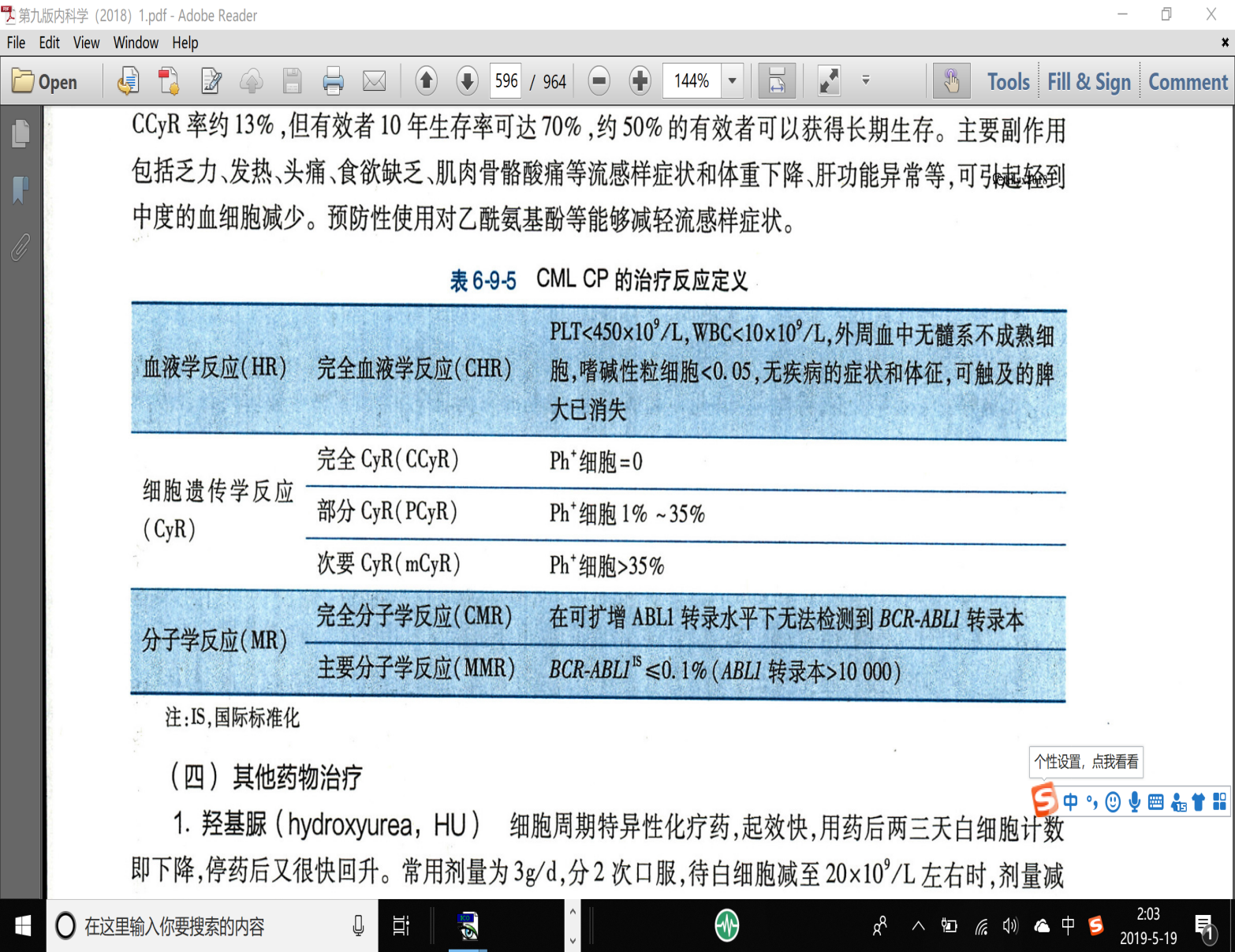Screen dimensions: 1235x952
Task: Open the page thumbnails side panel
Action: [x=21, y=134]
